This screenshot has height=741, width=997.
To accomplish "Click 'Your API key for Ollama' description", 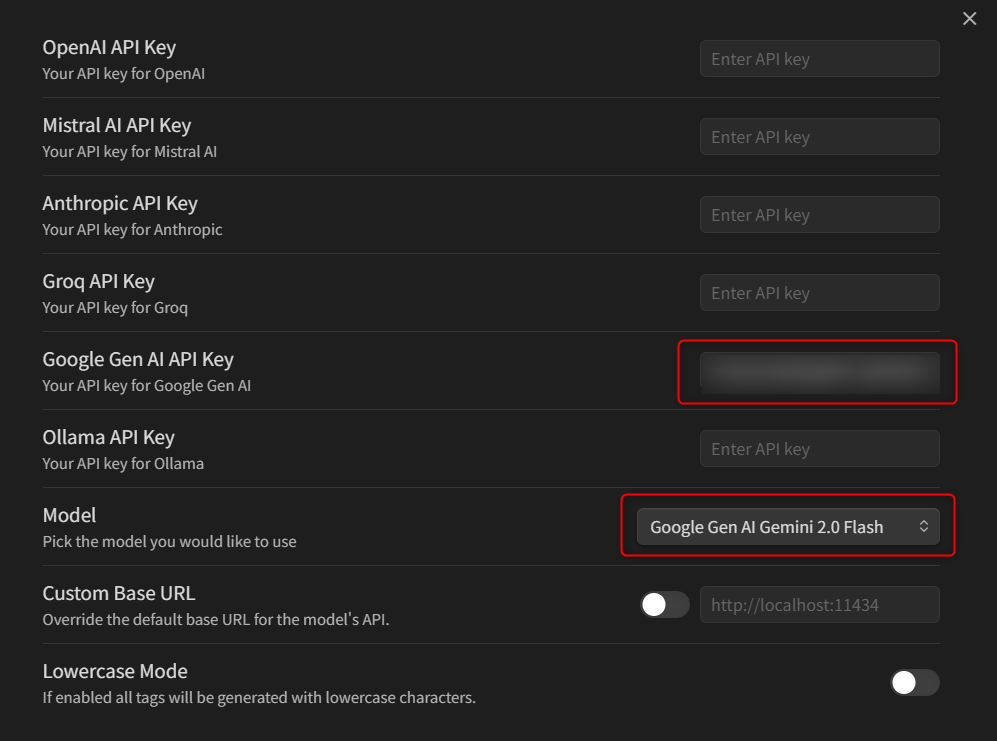I will (x=123, y=464).
